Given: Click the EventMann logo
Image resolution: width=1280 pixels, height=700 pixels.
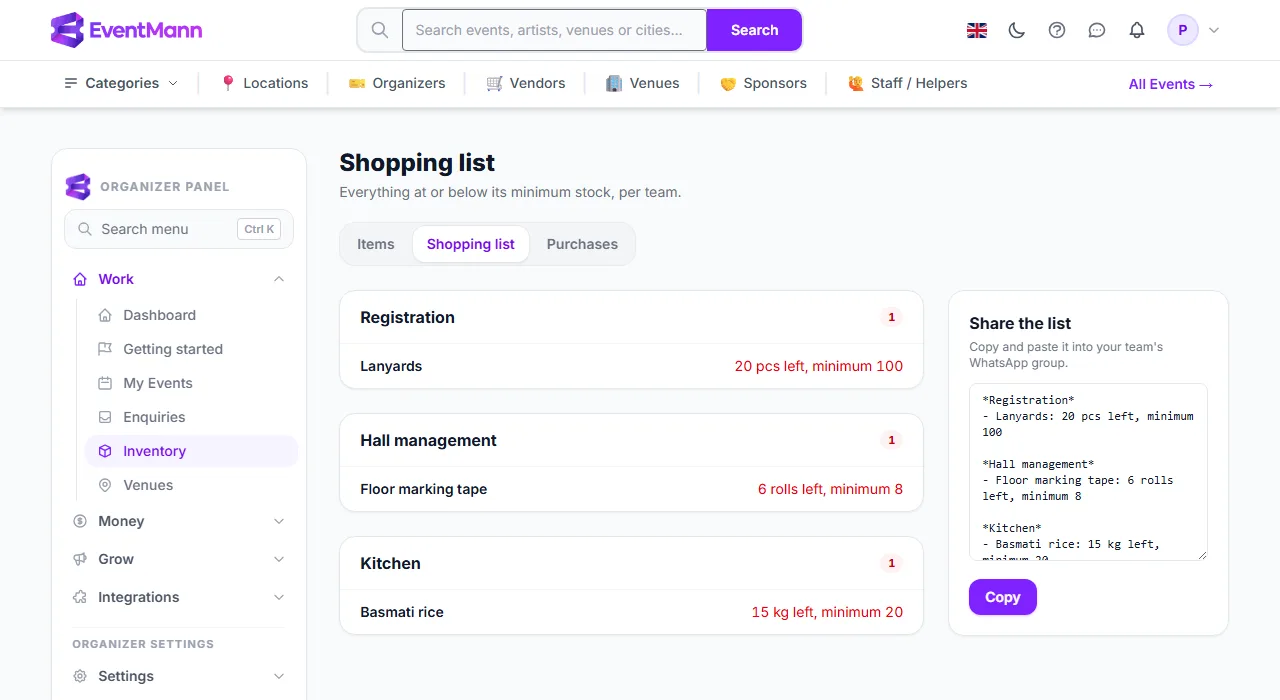Looking at the screenshot, I should 126,30.
